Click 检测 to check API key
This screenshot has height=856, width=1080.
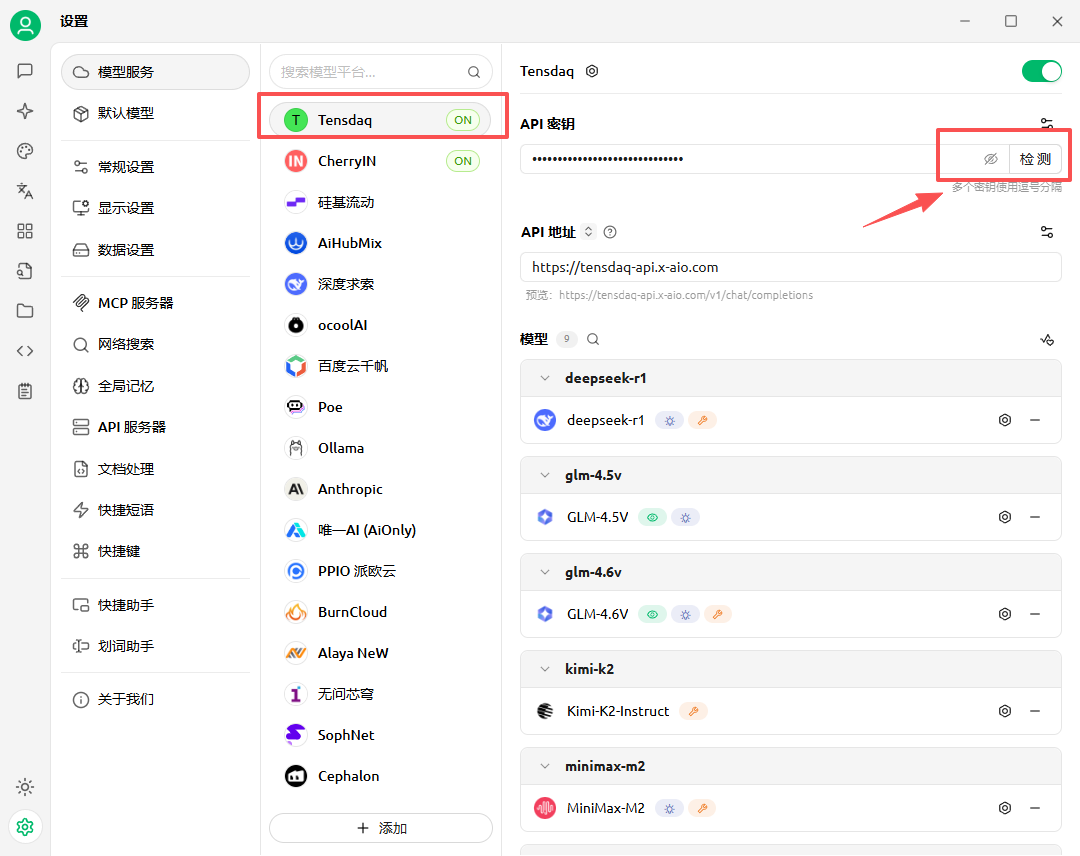(1035, 159)
